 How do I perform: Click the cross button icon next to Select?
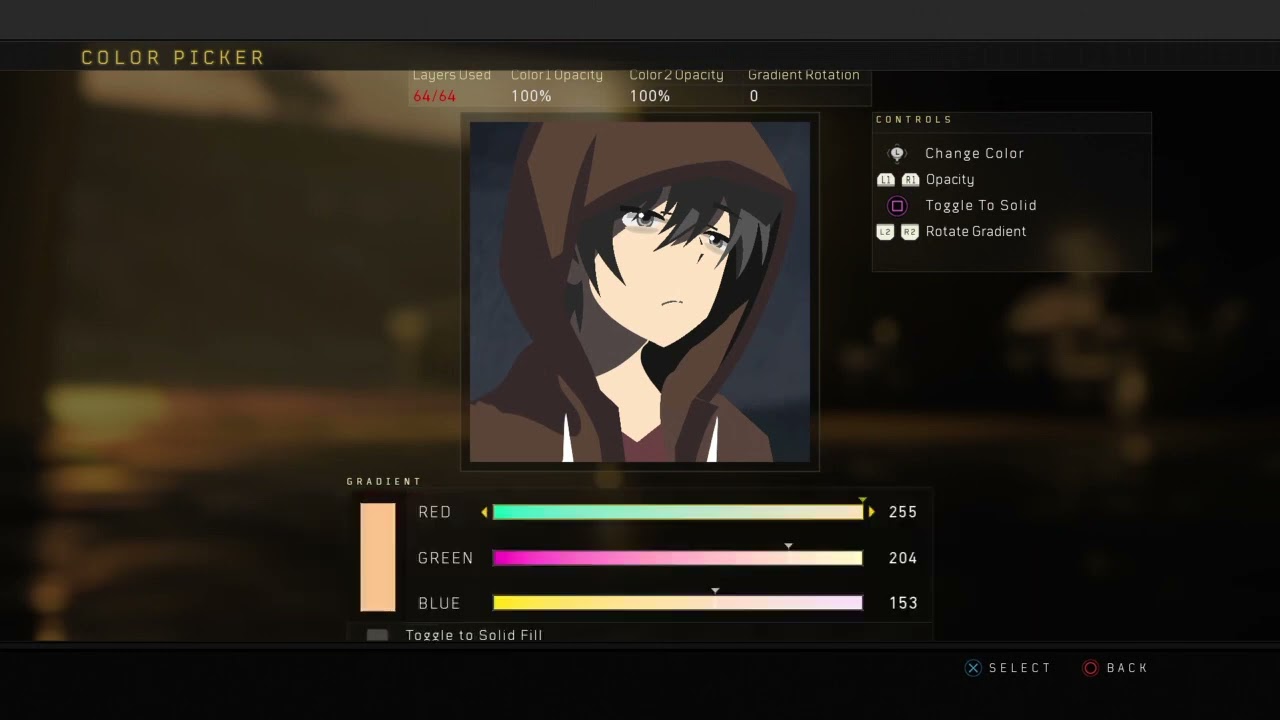point(973,668)
